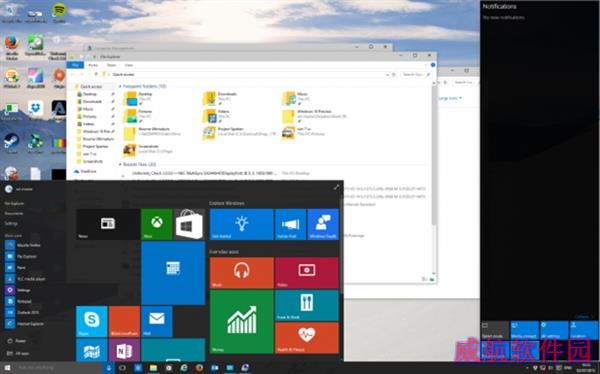Switch to the View ribbon tab
Image resolution: width=600 pixels, height=374 pixels.
[x=129, y=65]
